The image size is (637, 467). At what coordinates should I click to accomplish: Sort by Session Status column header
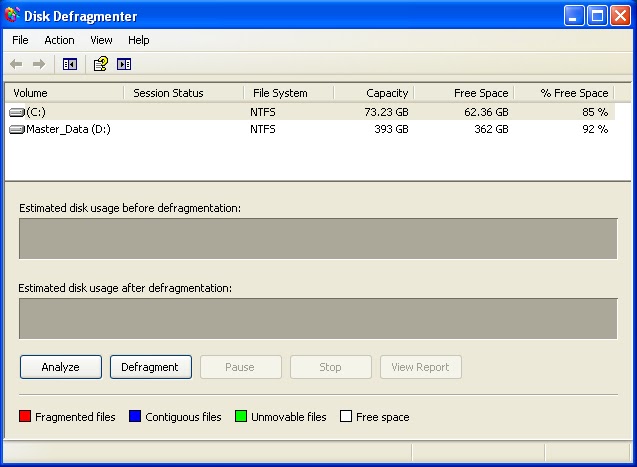coord(184,93)
